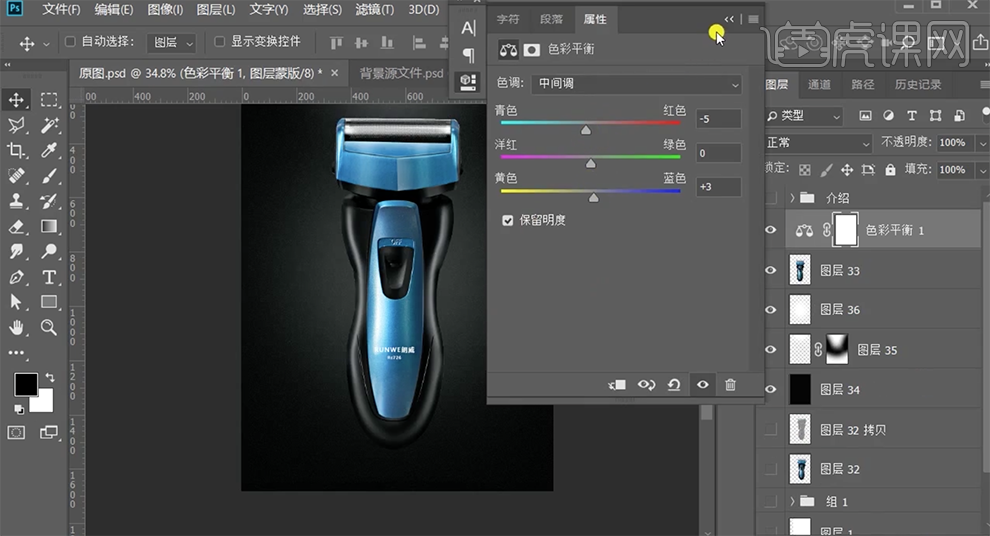This screenshot has height=536, width=990.
Task: Select the Eyedropper tool
Action: (49, 150)
